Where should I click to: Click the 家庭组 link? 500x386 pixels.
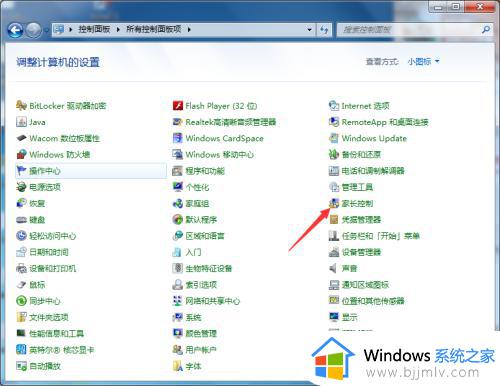pos(197,203)
